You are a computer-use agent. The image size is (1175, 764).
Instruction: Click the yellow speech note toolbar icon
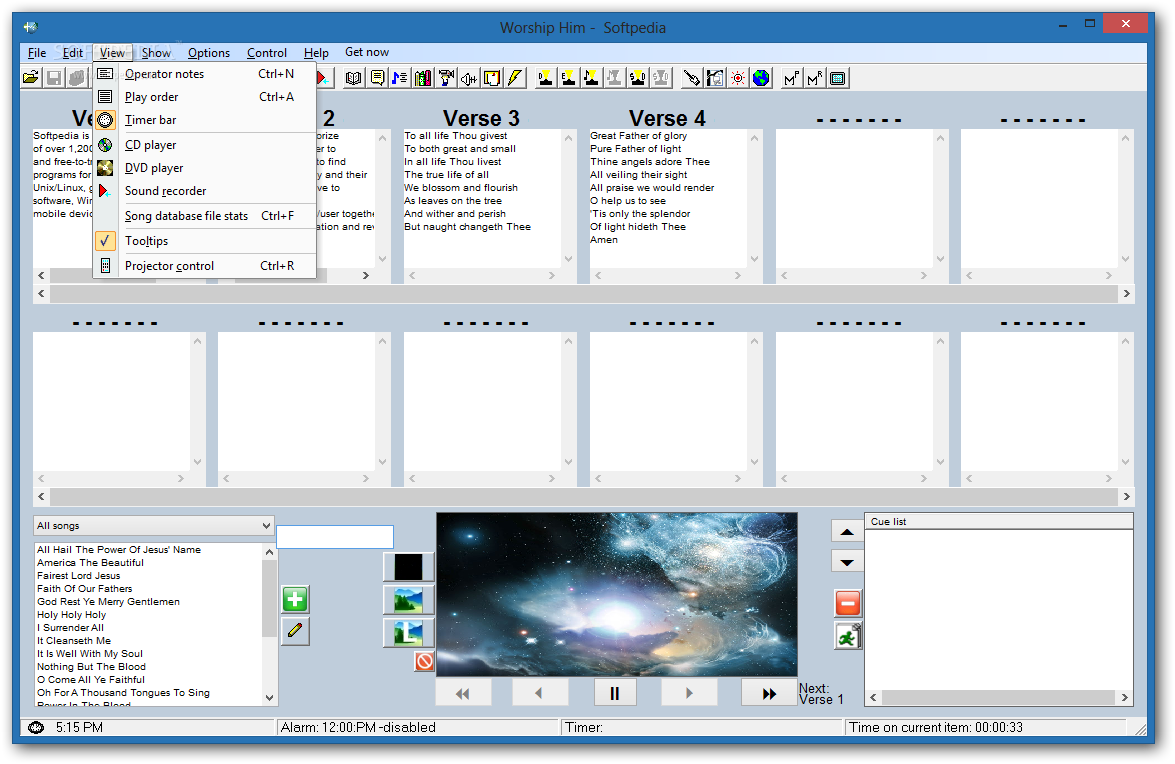coord(377,78)
